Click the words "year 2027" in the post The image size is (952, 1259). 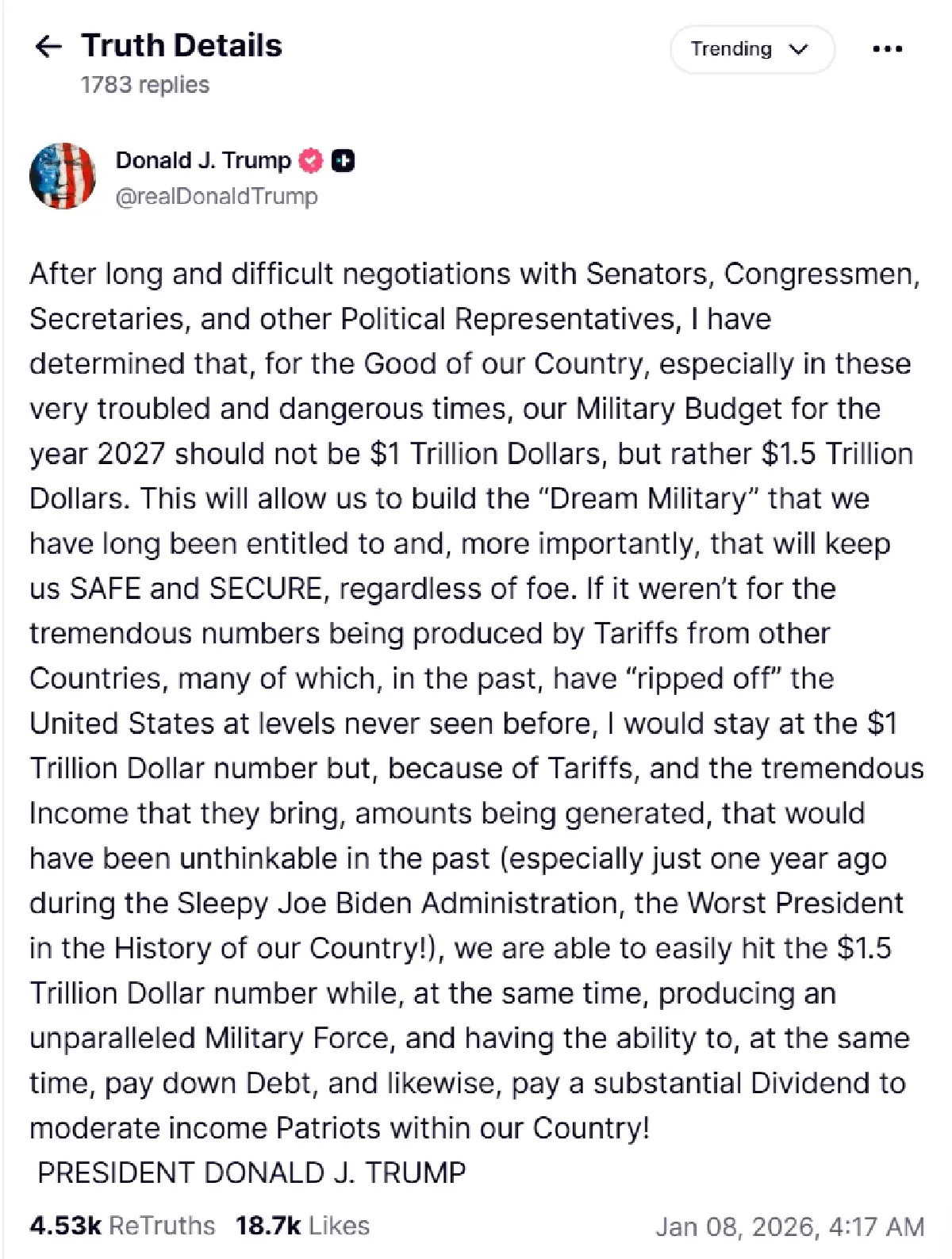97,454
